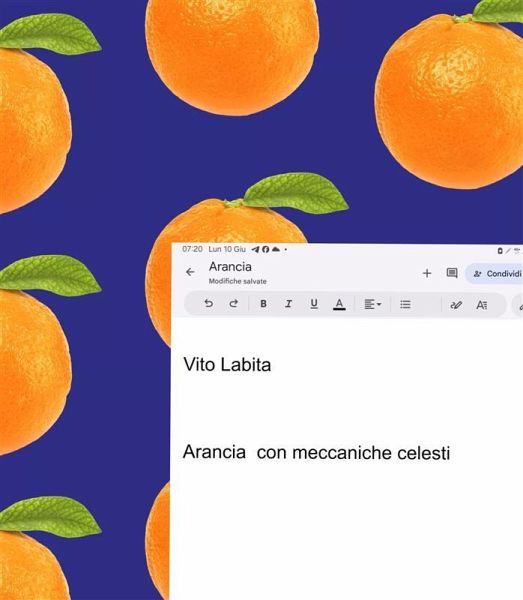
Task: Tap the cloud status bar icon
Action: coord(275,249)
